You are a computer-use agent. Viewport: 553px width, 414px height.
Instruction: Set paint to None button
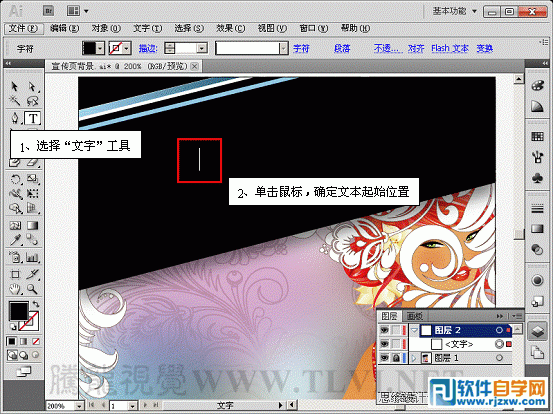(36, 341)
